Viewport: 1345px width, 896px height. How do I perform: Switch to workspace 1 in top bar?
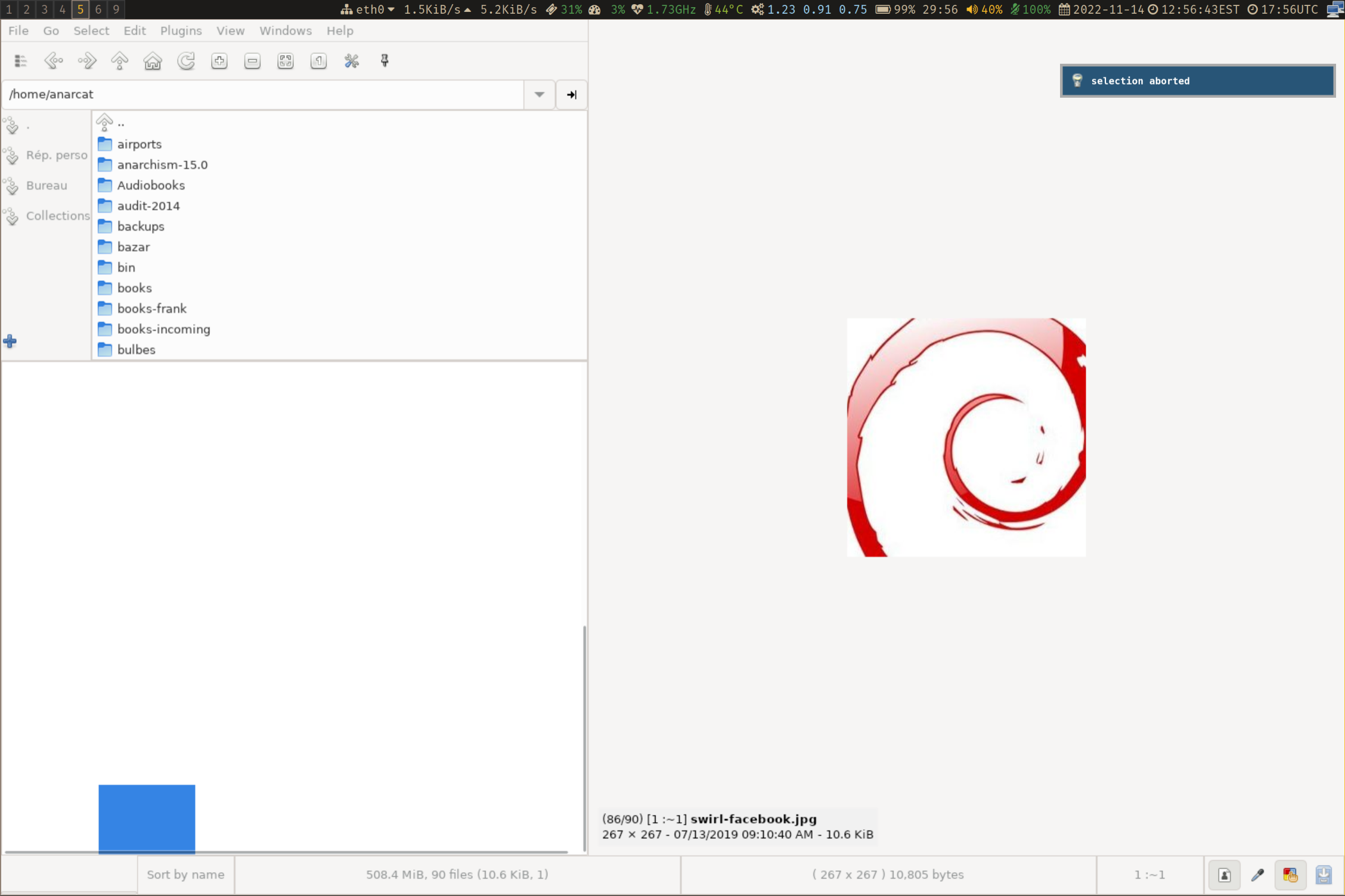9,9
